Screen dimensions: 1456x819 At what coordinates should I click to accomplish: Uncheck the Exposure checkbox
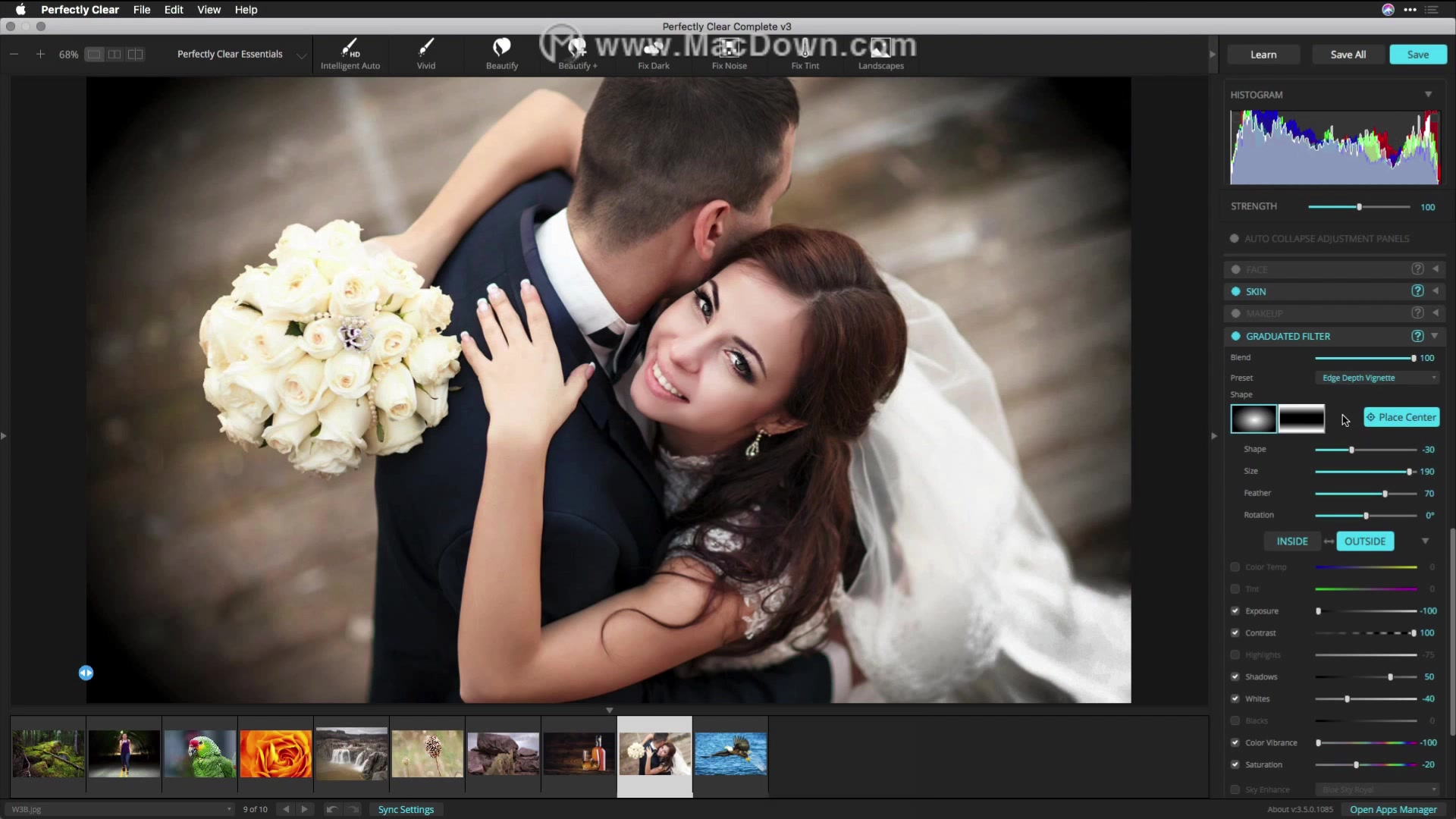click(x=1235, y=610)
